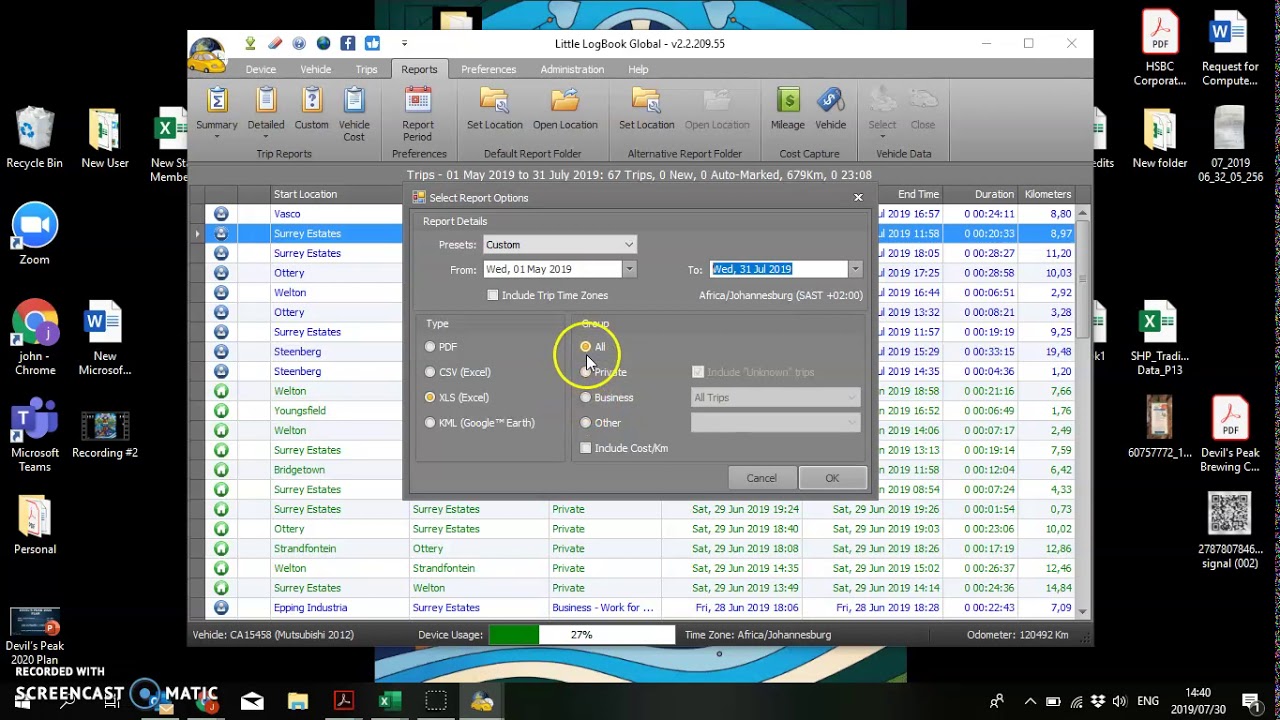
Task: Open the Mileage cost capture
Action: 787,110
